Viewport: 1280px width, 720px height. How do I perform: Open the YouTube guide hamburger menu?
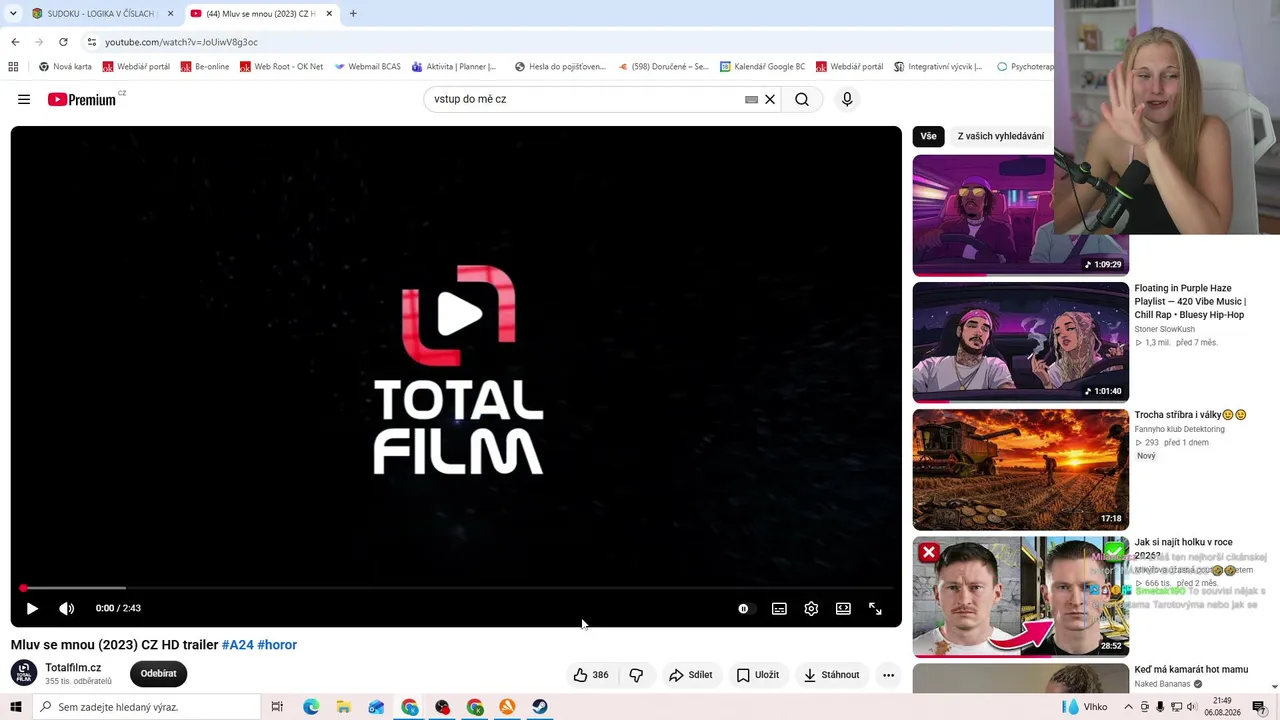pos(24,99)
